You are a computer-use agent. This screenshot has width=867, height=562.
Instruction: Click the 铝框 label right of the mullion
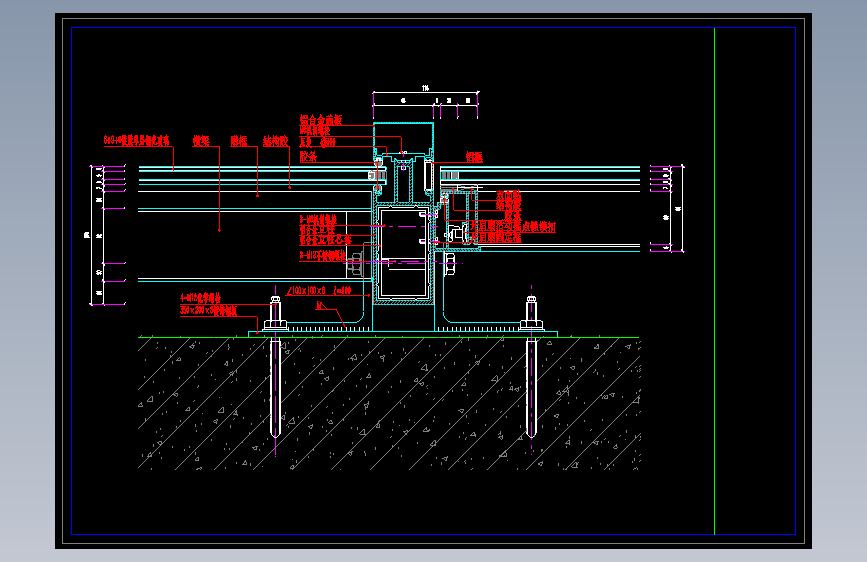pyautogui.click(x=474, y=157)
